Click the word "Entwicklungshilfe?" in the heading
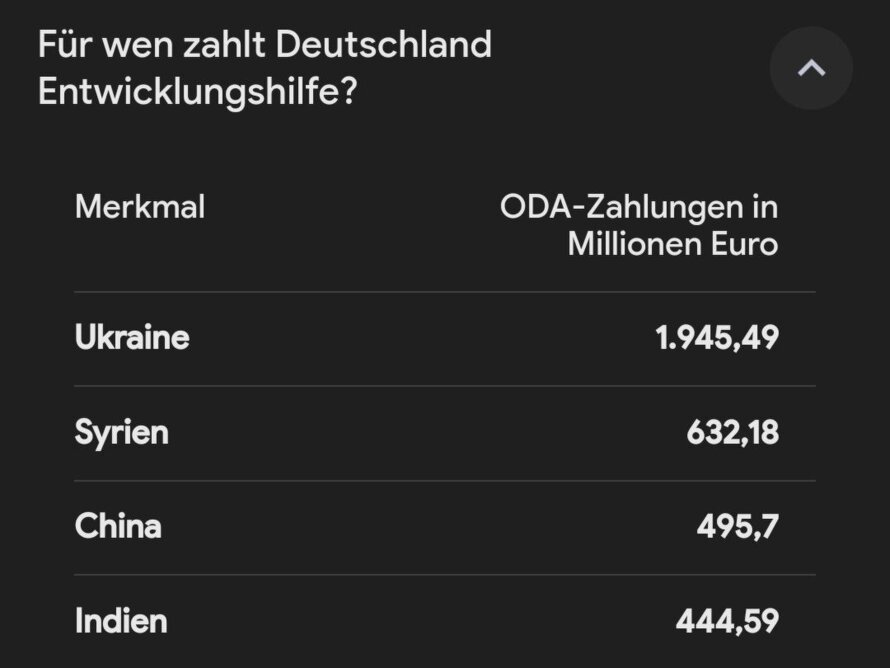The image size is (890, 668). [x=199, y=91]
